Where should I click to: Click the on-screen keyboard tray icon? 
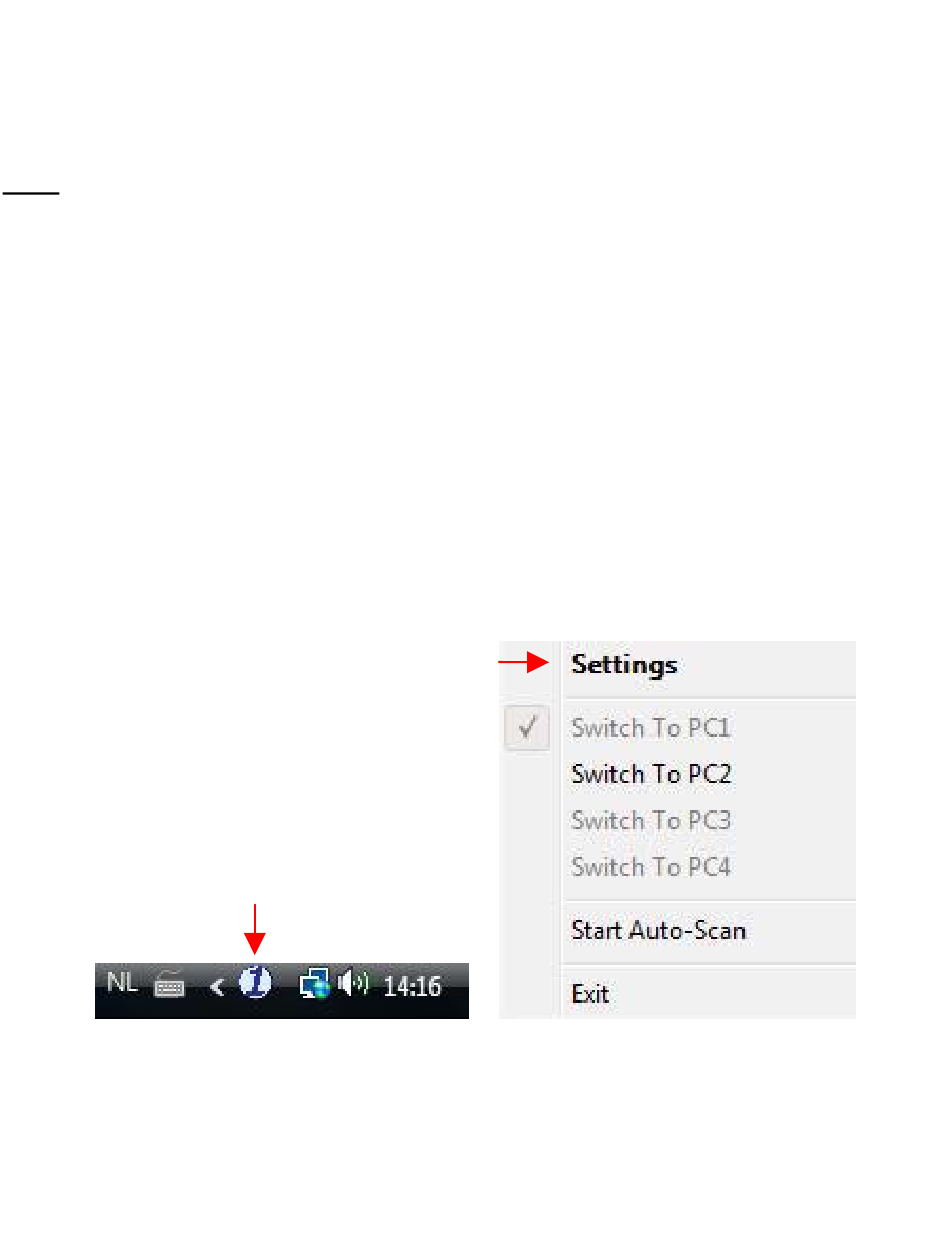[x=170, y=987]
